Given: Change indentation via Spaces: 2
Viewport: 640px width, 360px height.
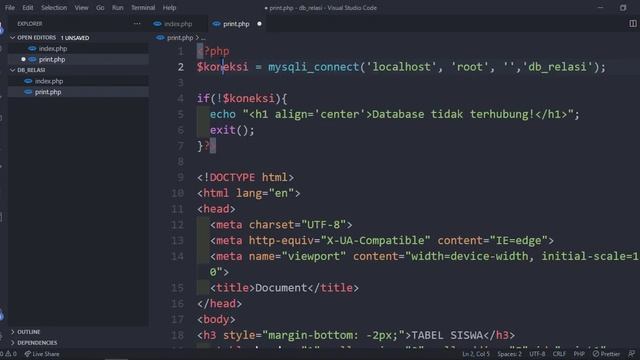Looking at the screenshot, I should click(509, 354).
